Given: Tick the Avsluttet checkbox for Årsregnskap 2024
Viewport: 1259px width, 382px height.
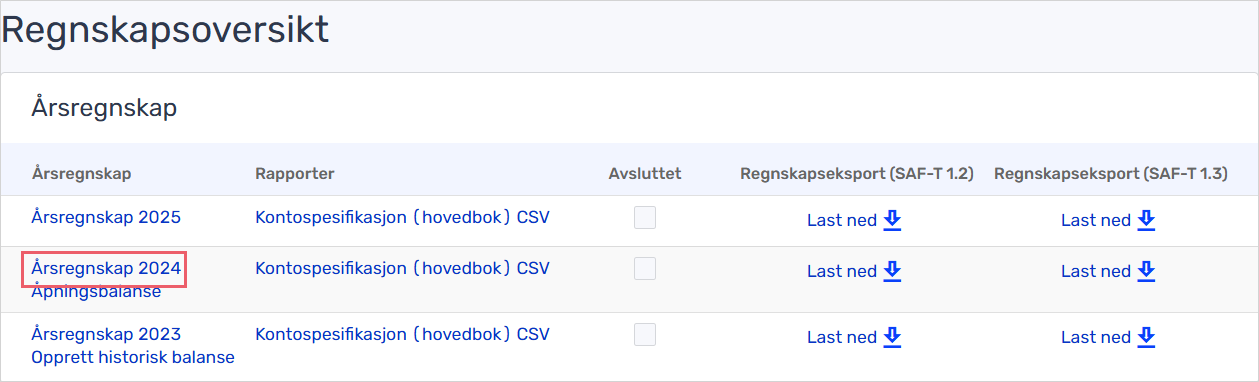Looking at the screenshot, I should point(645,268).
